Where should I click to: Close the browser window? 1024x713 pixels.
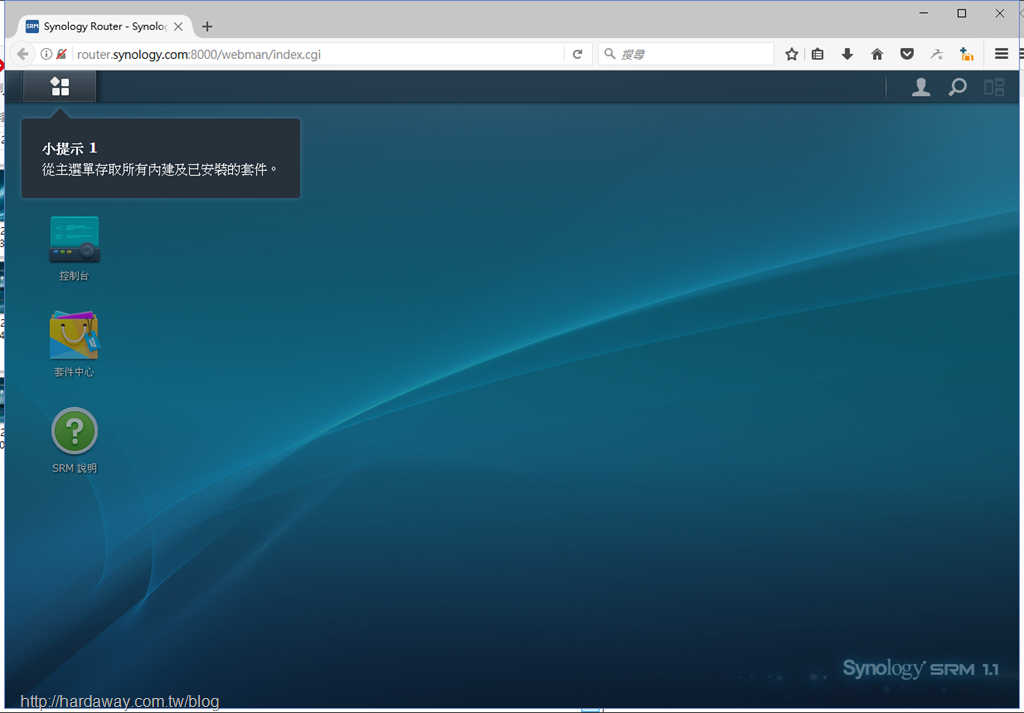click(x=1000, y=13)
